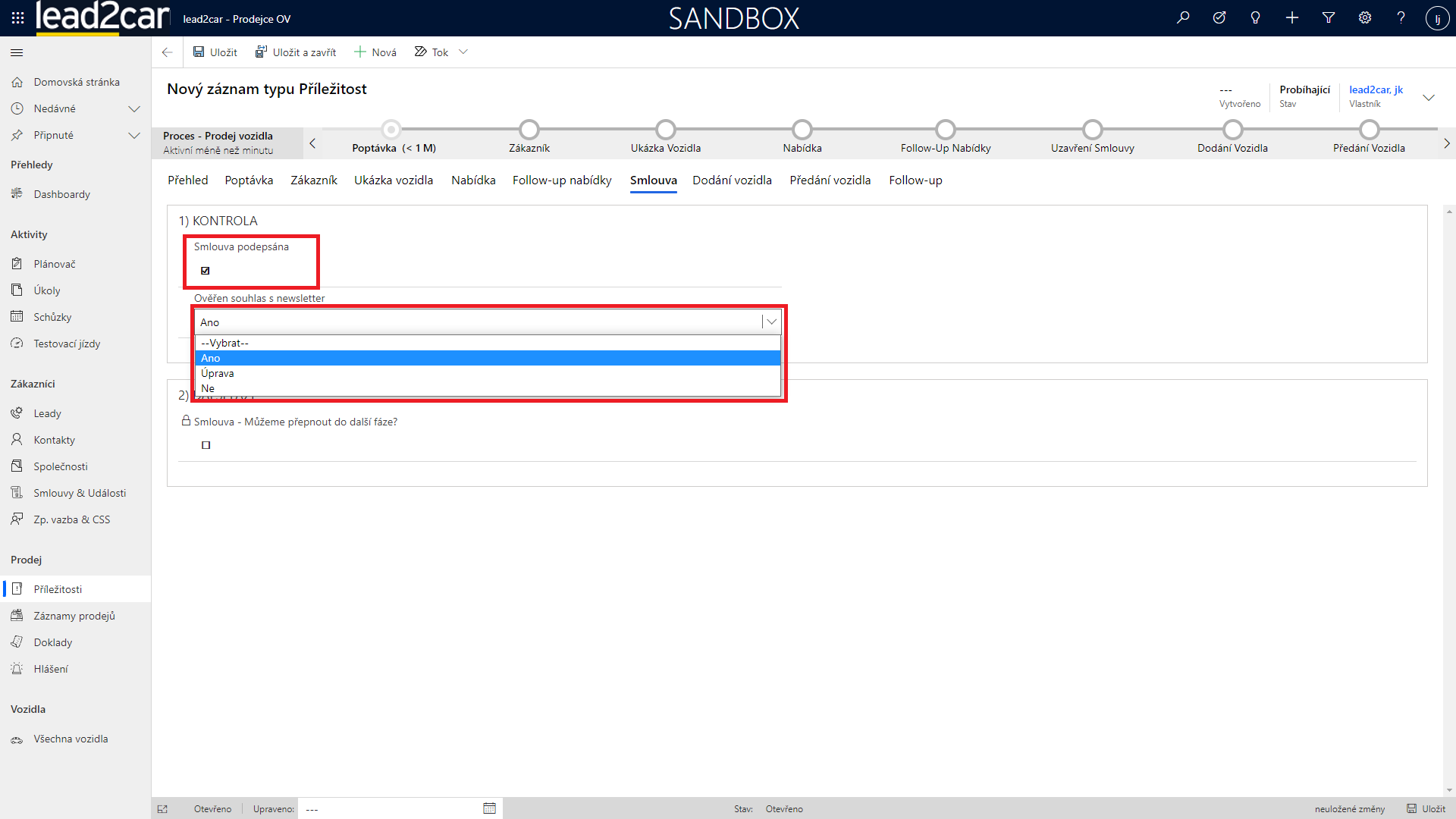Click the search magnifier icon
This screenshot has height=819, width=1456.
(x=1183, y=17)
